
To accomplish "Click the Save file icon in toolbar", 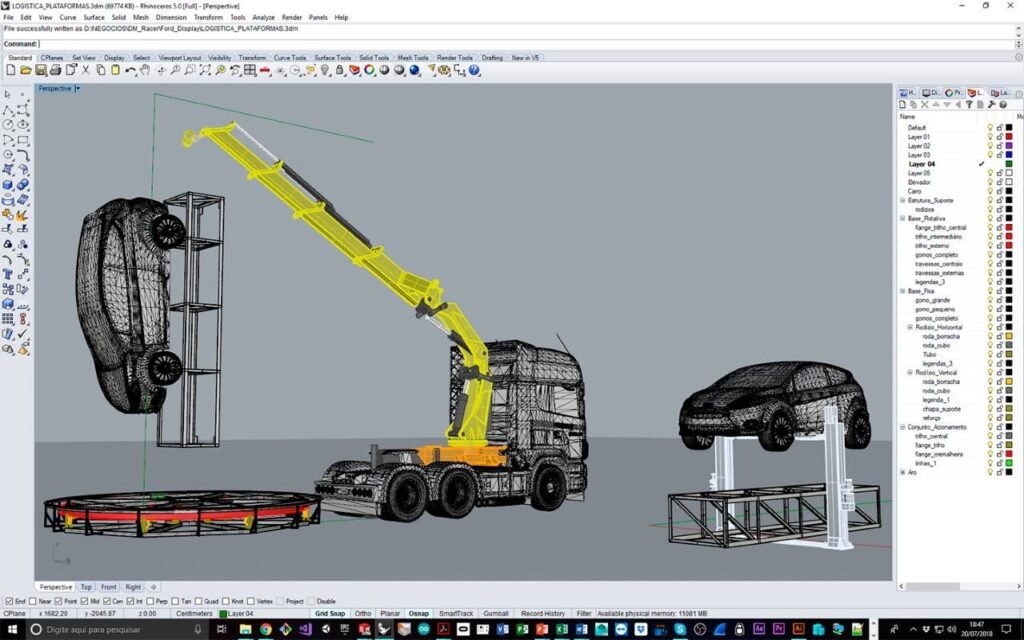I will pyautogui.click(x=41, y=70).
